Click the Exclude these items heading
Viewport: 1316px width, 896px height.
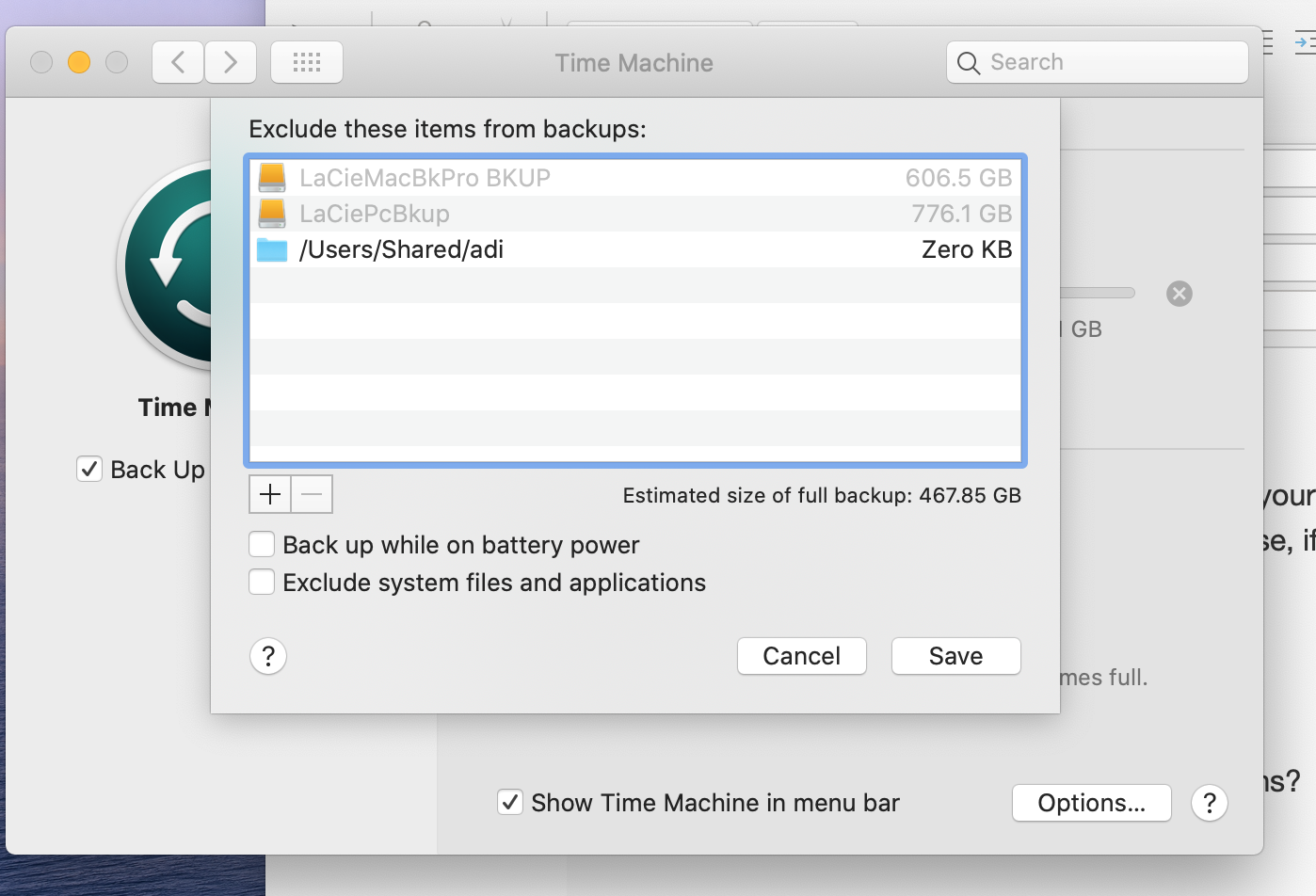point(448,129)
